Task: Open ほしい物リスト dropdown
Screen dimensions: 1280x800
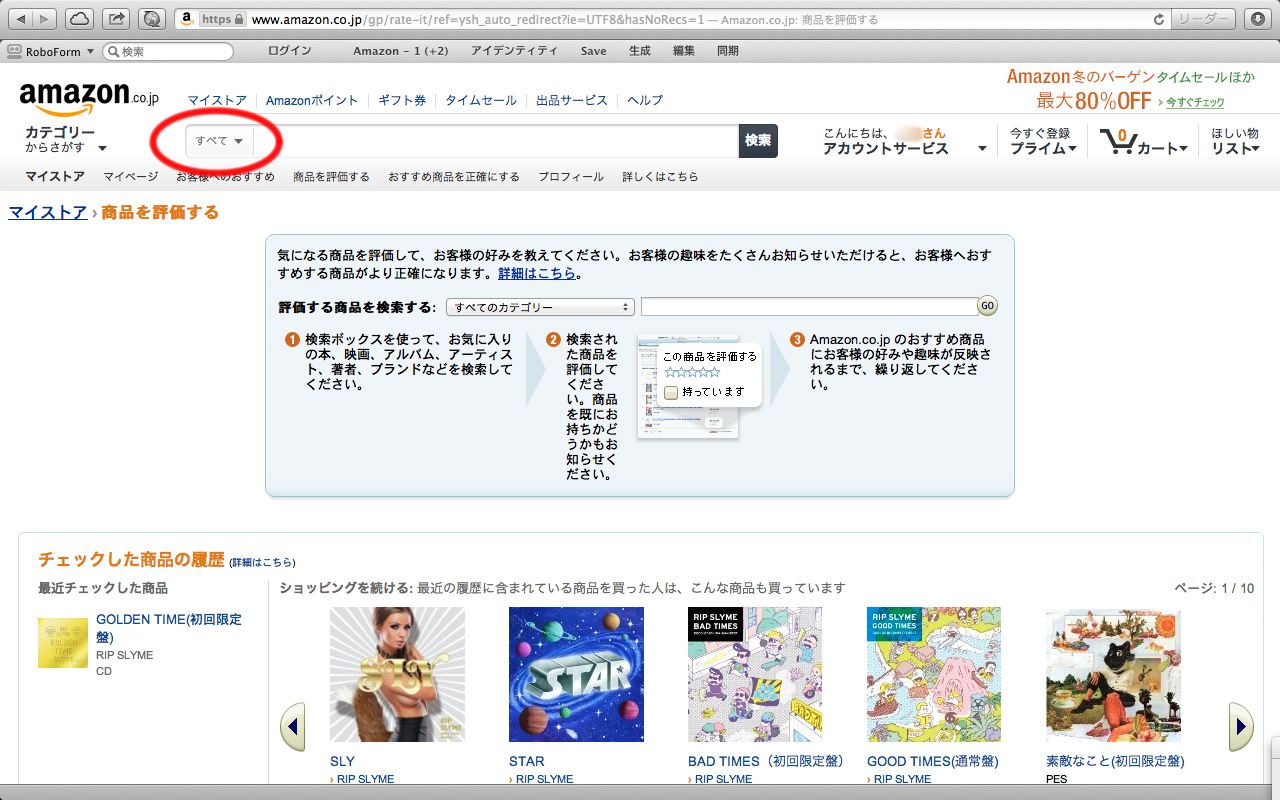Action: pyautogui.click(x=1235, y=141)
